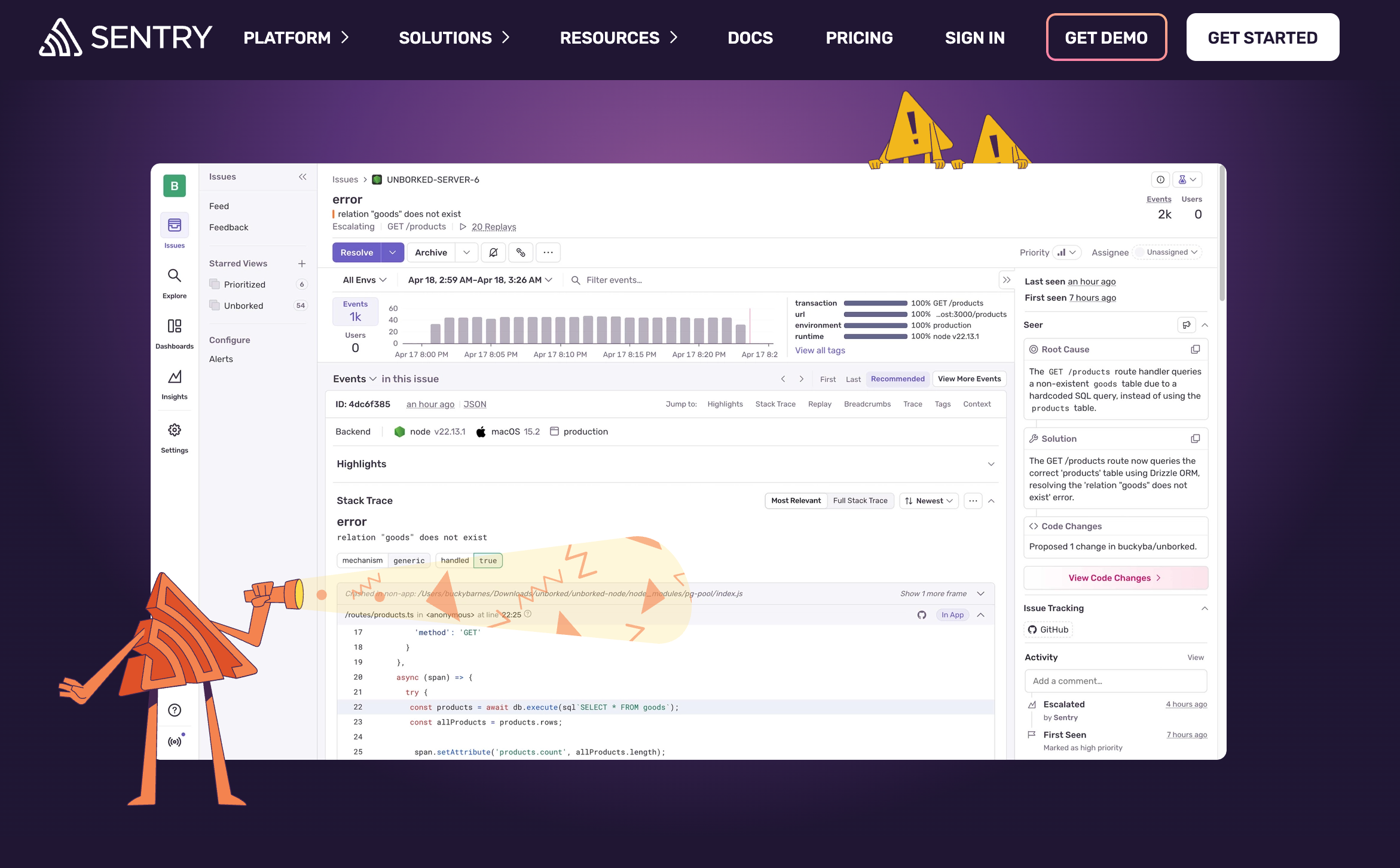Open the Solutions menu
This screenshot has height=868, width=1400.
454,38
